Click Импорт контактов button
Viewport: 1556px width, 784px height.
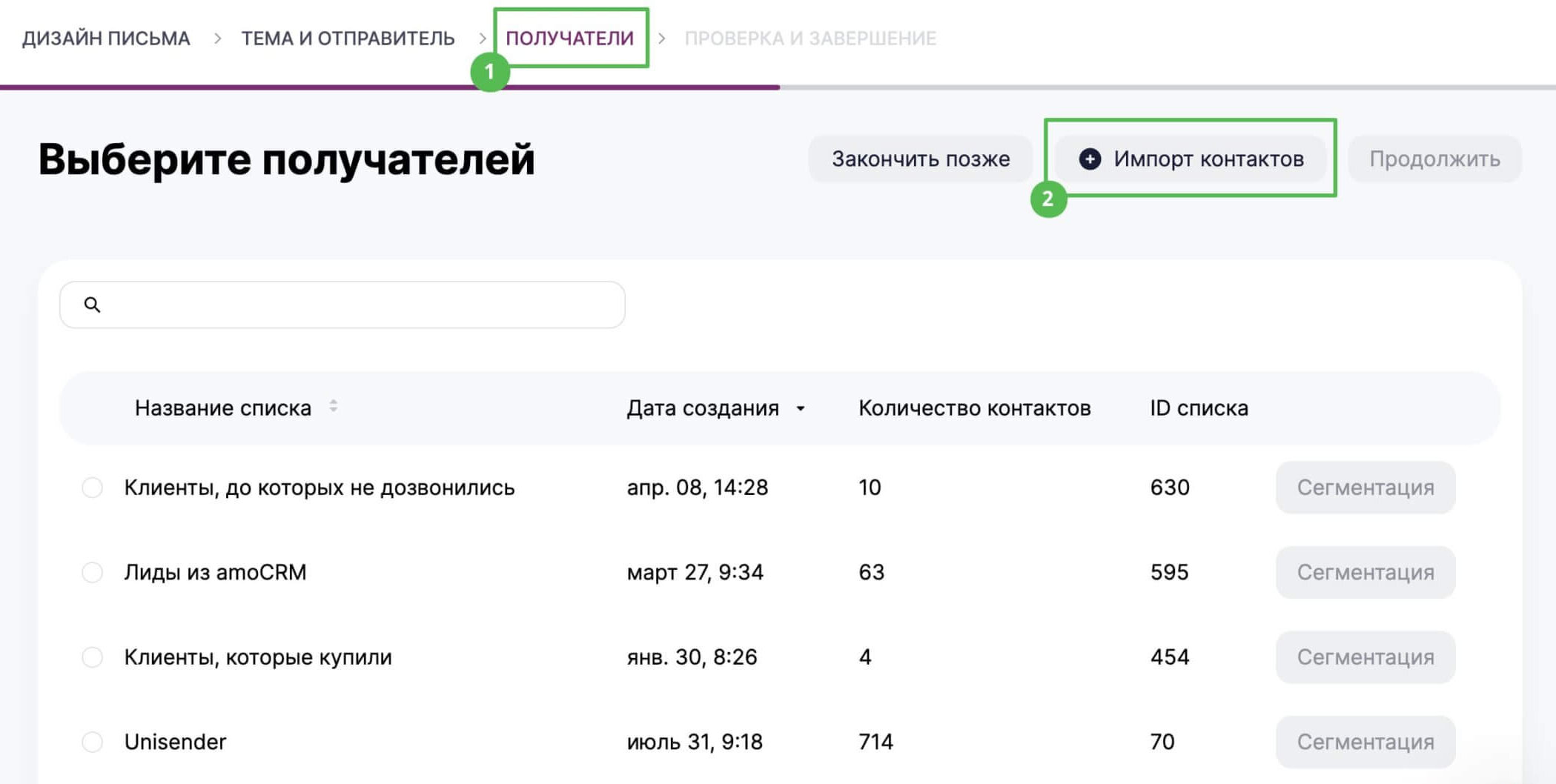(x=1191, y=159)
